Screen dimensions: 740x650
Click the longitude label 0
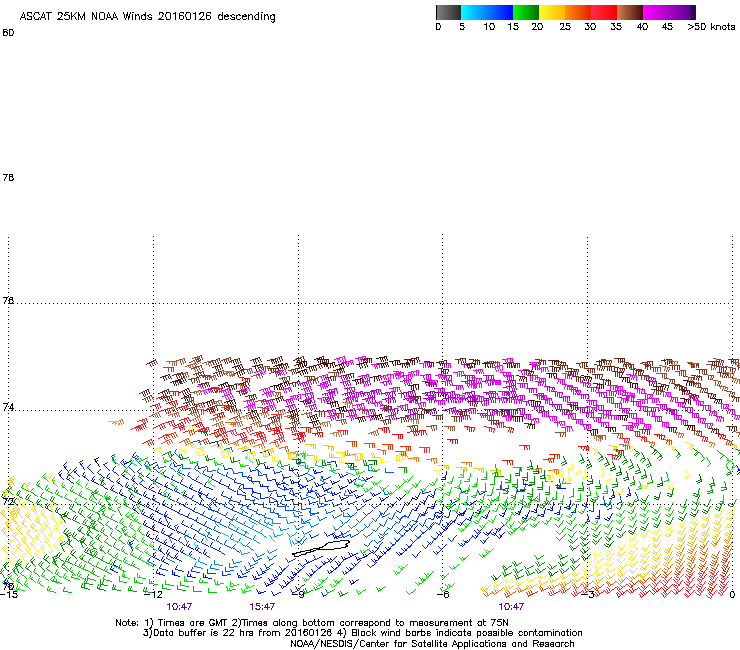click(732, 595)
